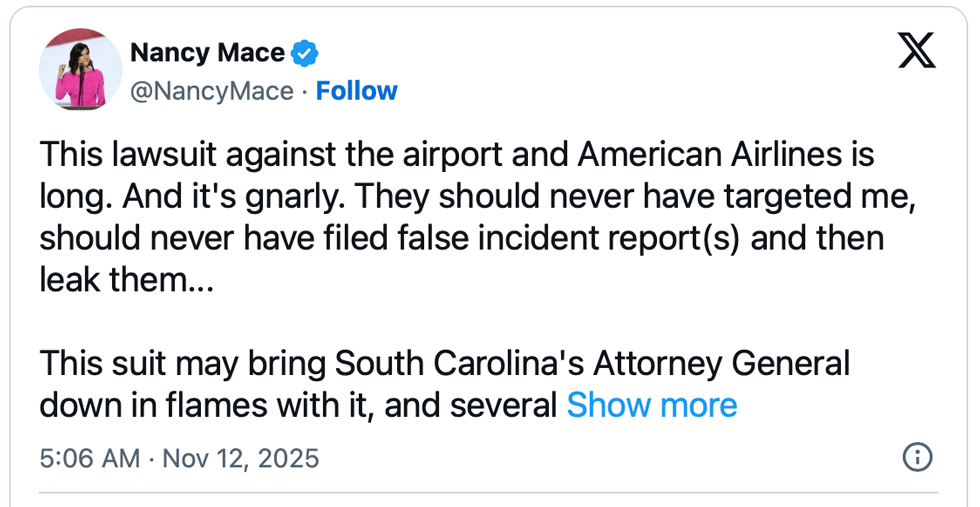Click the 5:06 AM time
Viewport: 980px width, 507px height.
click(89, 459)
